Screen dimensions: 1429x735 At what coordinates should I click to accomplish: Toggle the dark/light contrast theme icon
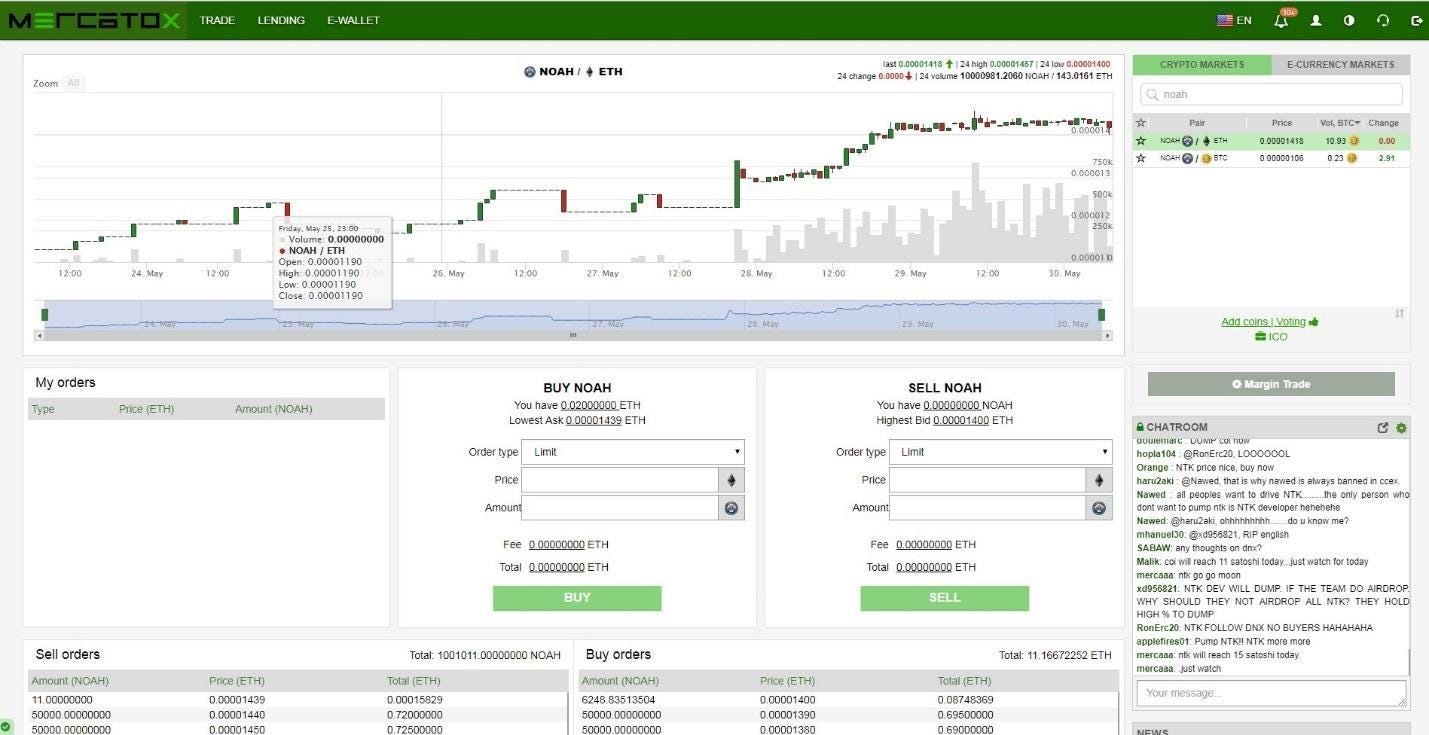tap(1349, 20)
